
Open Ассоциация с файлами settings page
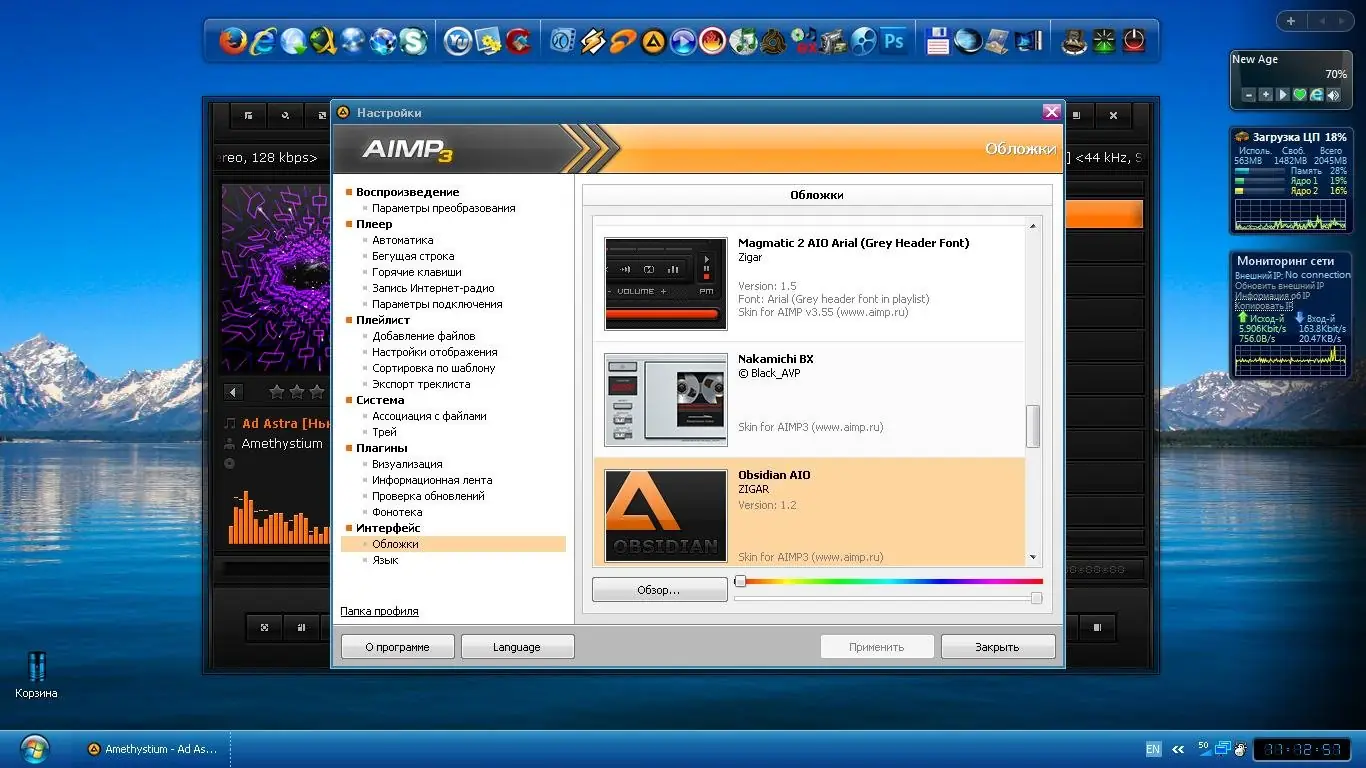430,416
